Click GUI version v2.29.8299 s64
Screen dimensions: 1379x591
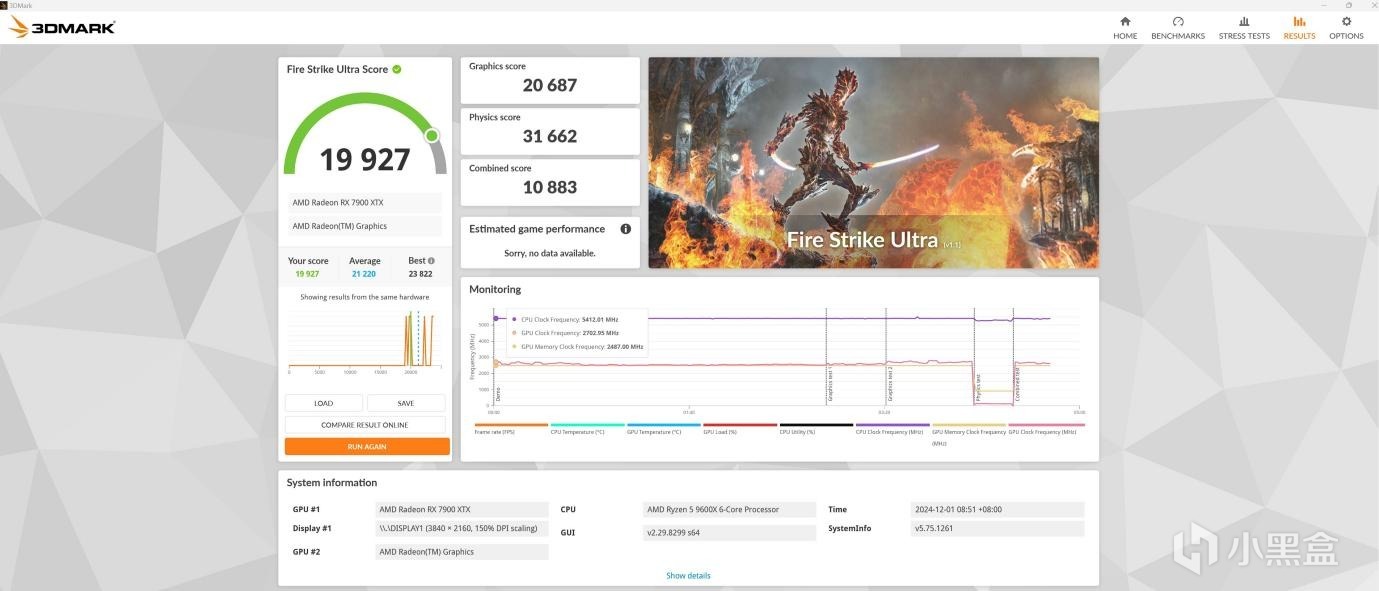pyautogui.click(x=729, y=533)
